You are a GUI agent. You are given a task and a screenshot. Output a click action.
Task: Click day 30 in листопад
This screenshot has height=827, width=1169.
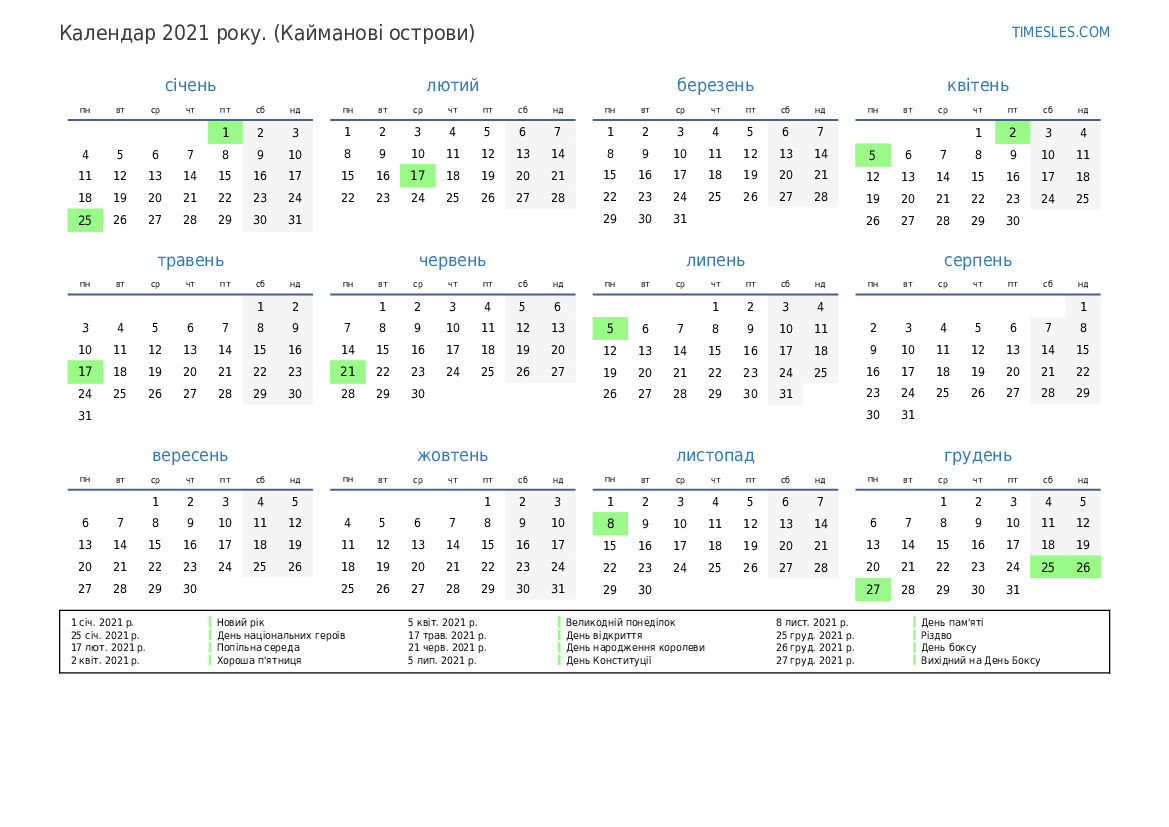tap(645, 590)
